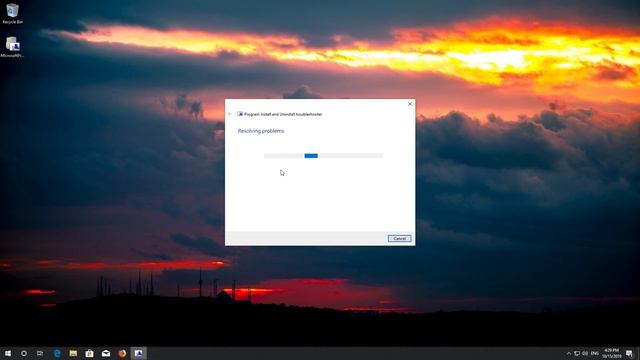Viewport: 640px width, 360px height.
Task: Click the active troubleshooter taskbar button
Action: [x=138, y=353]
